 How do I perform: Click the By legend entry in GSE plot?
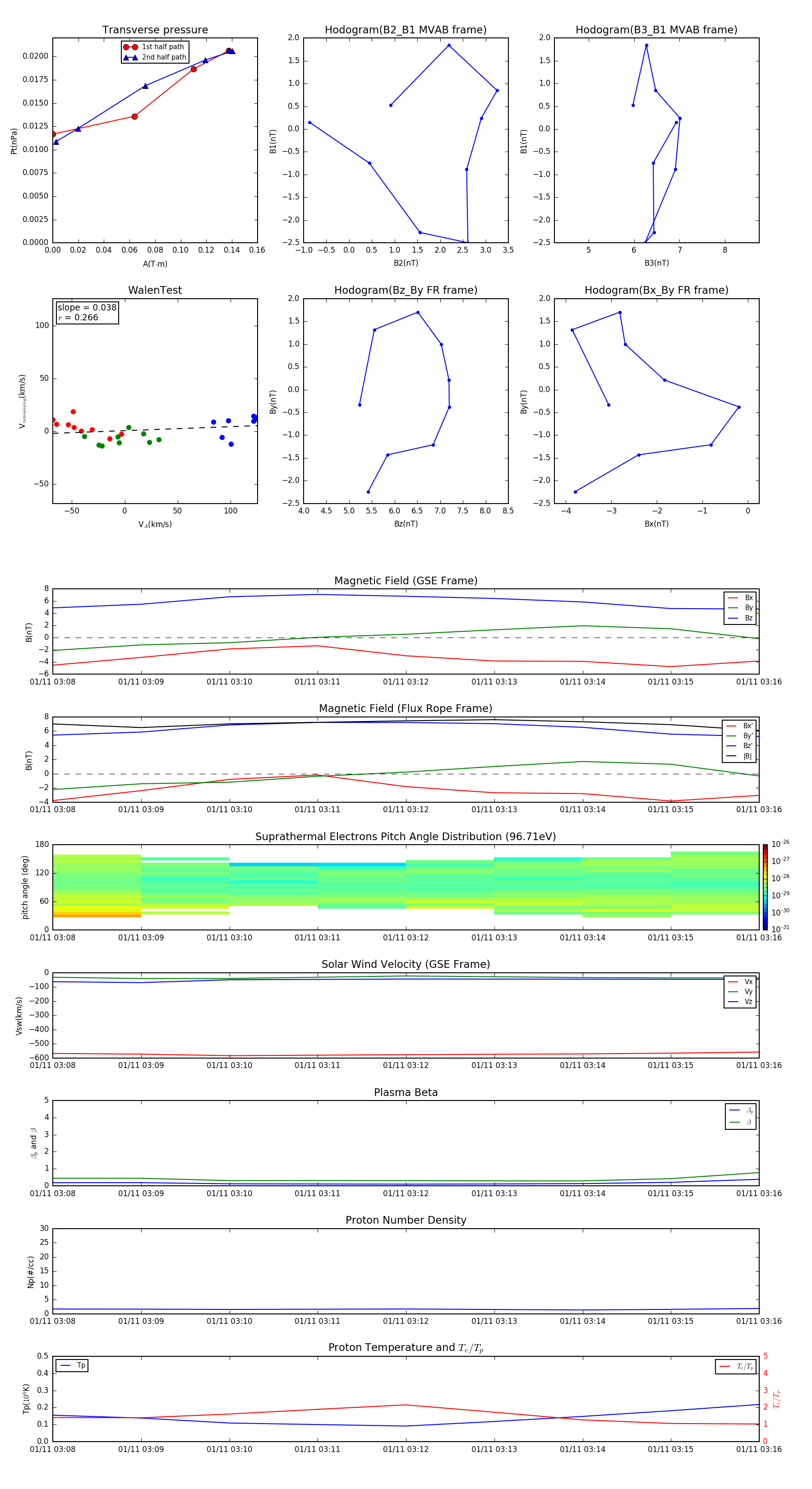point(740,607)
